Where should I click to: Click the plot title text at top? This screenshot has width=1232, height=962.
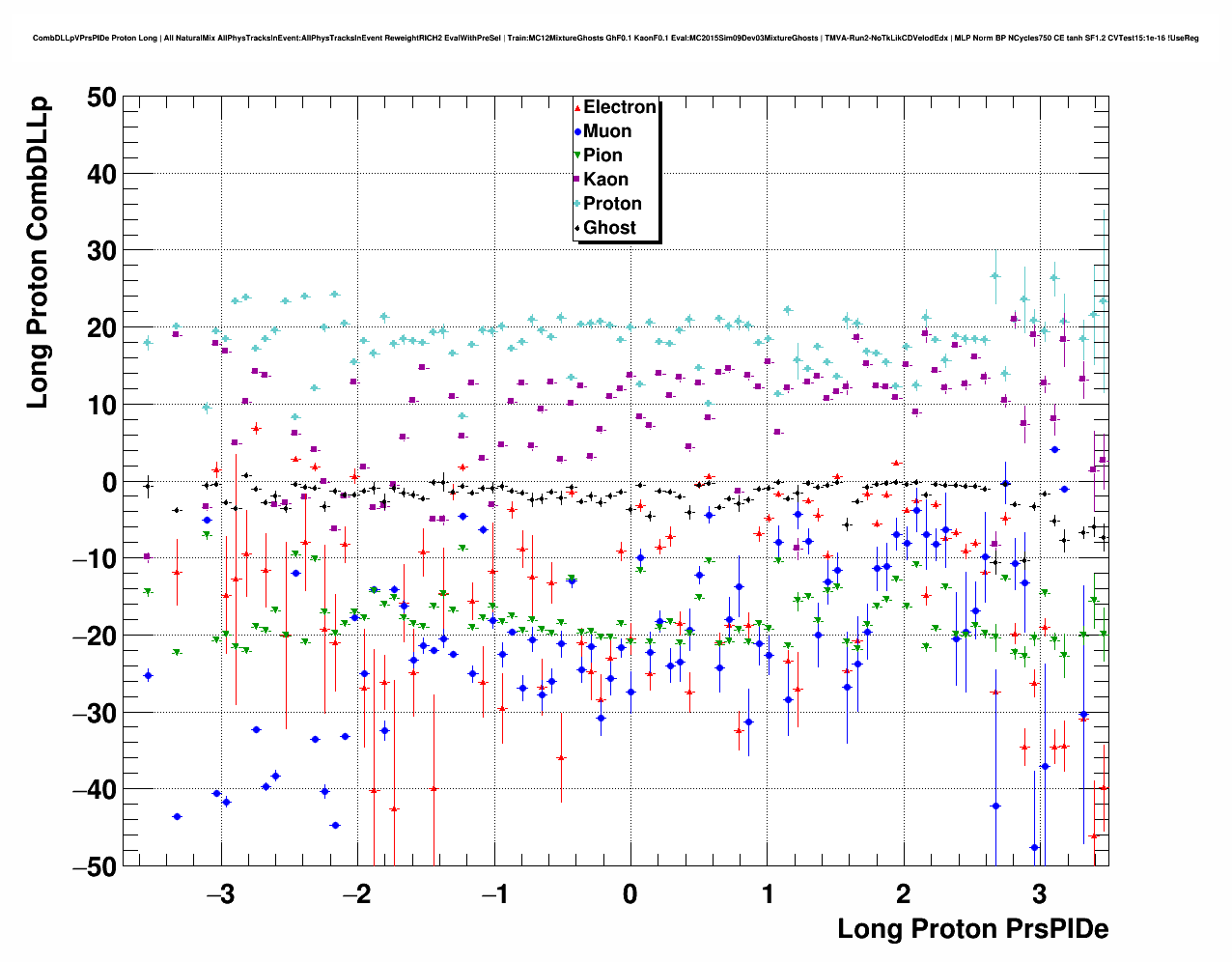click(616, 39)
